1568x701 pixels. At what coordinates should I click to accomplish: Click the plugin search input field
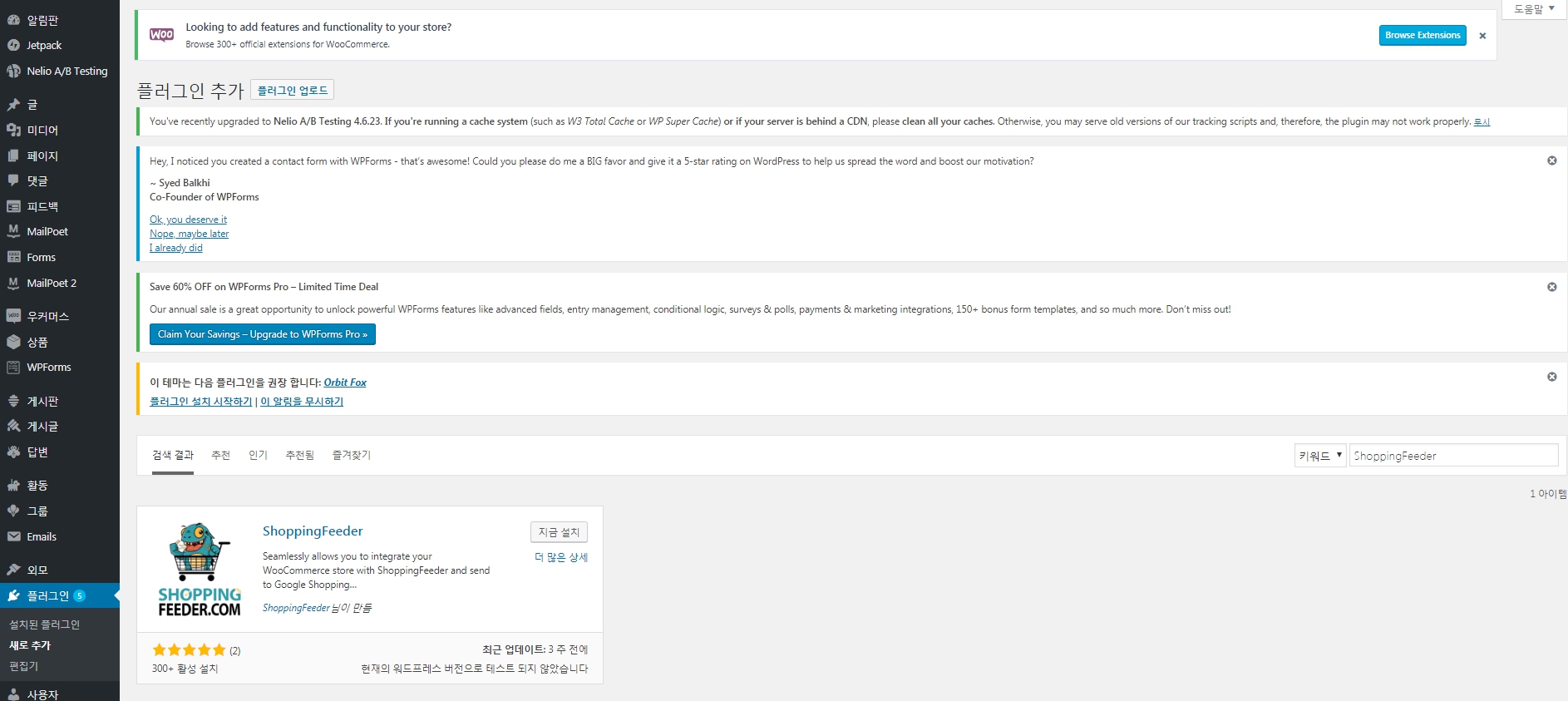coord(1452,456)
